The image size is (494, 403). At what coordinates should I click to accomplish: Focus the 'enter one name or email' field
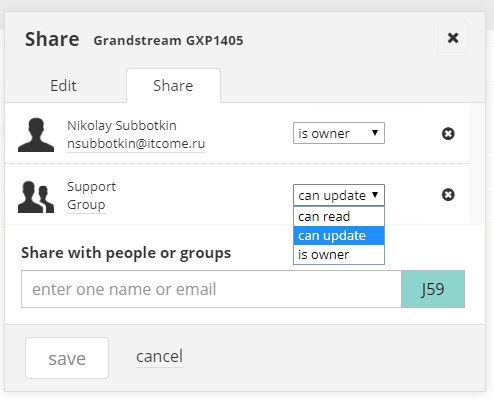point(211,289)
